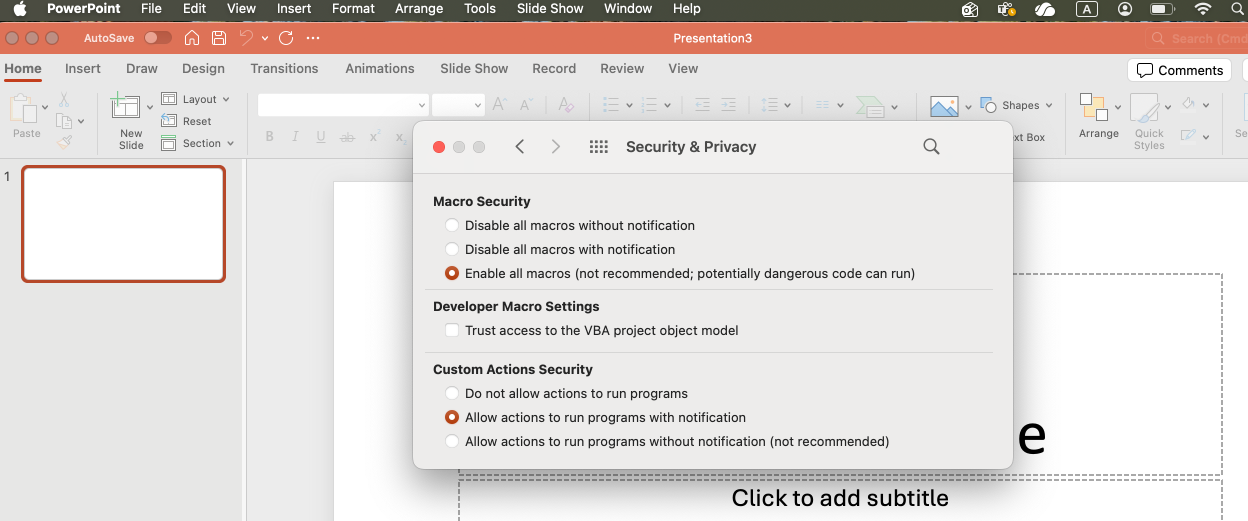Click the Arrange icon
1248x521 pixels.
pos(1094,108)
